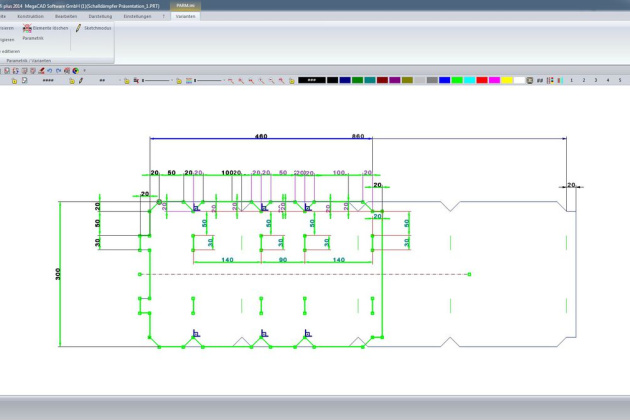630x420 pixels.
Task: Open the Darstellung ribbon tab
Action: 101,17
